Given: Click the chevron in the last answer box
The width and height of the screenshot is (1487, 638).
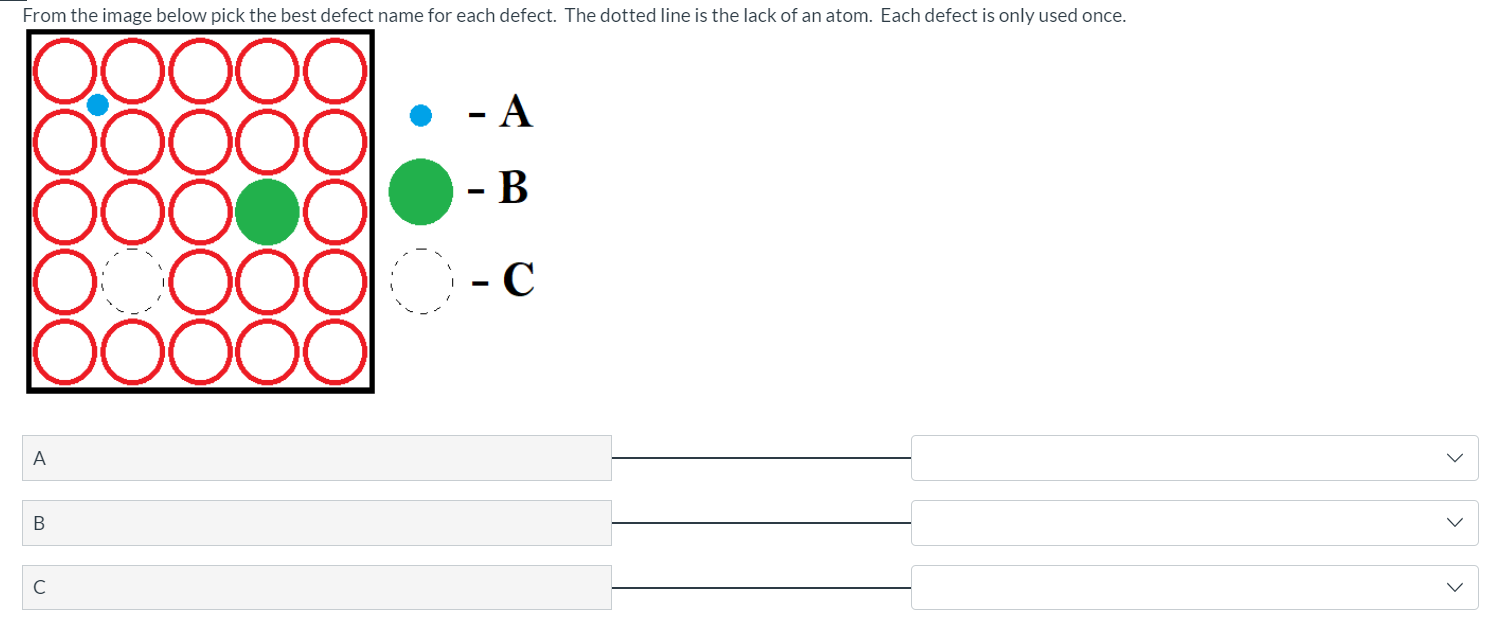Looking at the screenshot, I should [1453, 587].
